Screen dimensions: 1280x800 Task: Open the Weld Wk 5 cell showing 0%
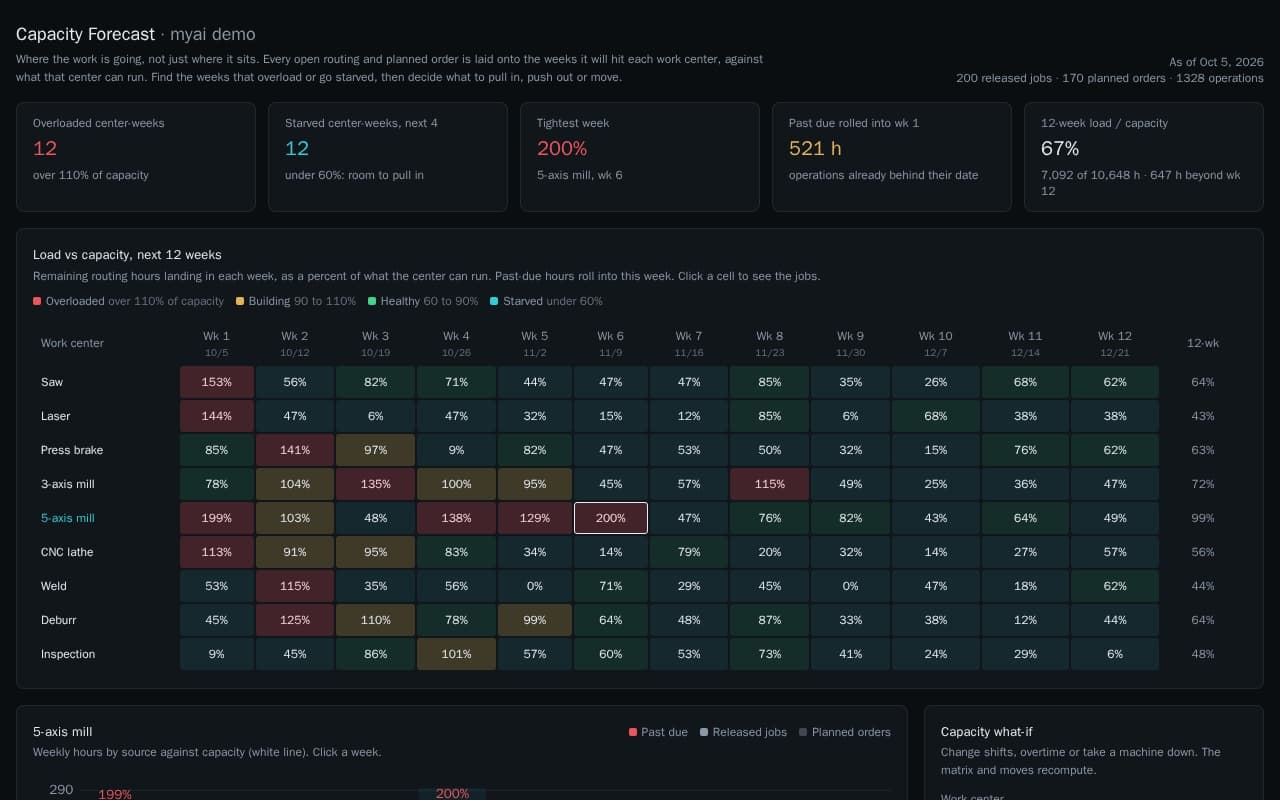[535, 586]
